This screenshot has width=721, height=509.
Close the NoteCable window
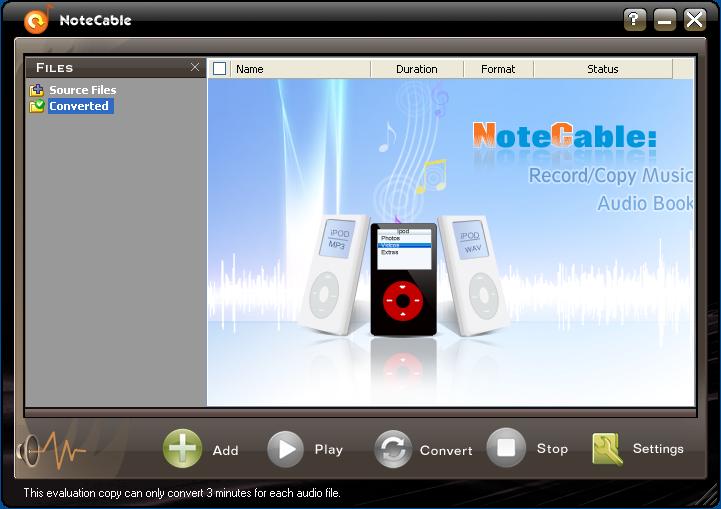[694, 20]
